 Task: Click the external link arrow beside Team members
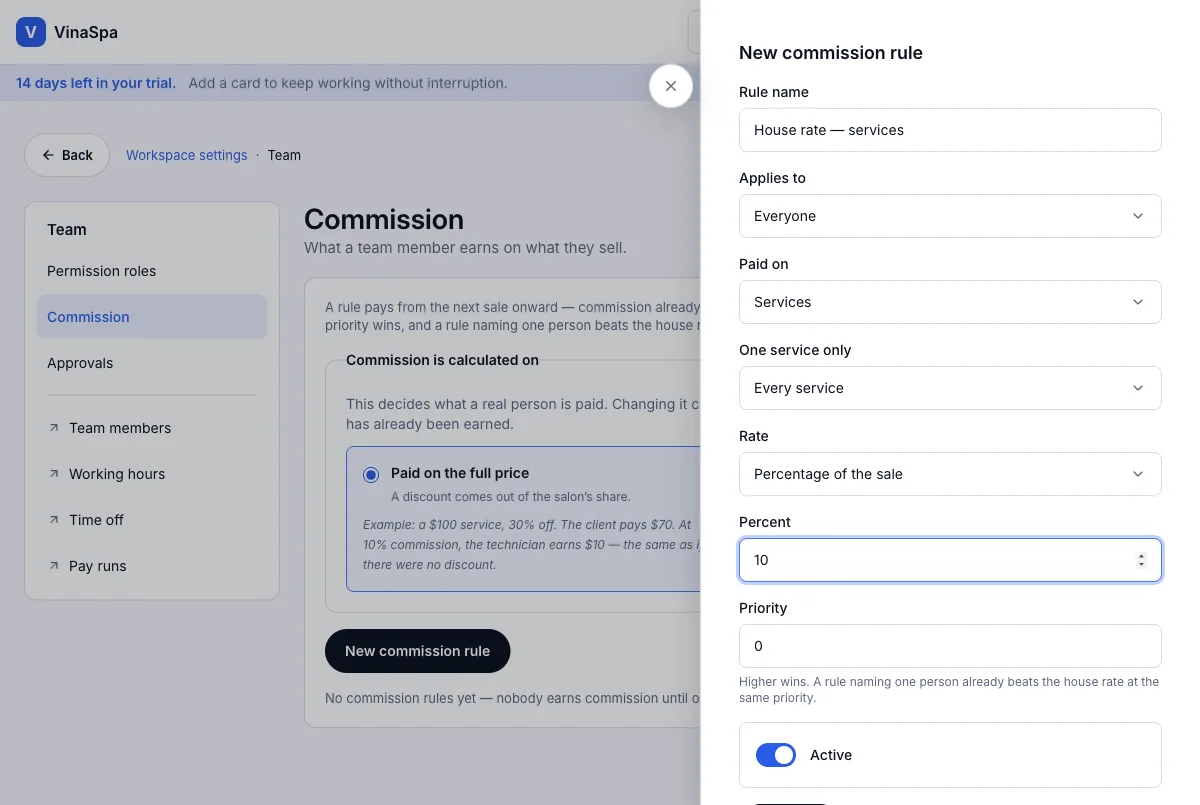click(54, 428)
